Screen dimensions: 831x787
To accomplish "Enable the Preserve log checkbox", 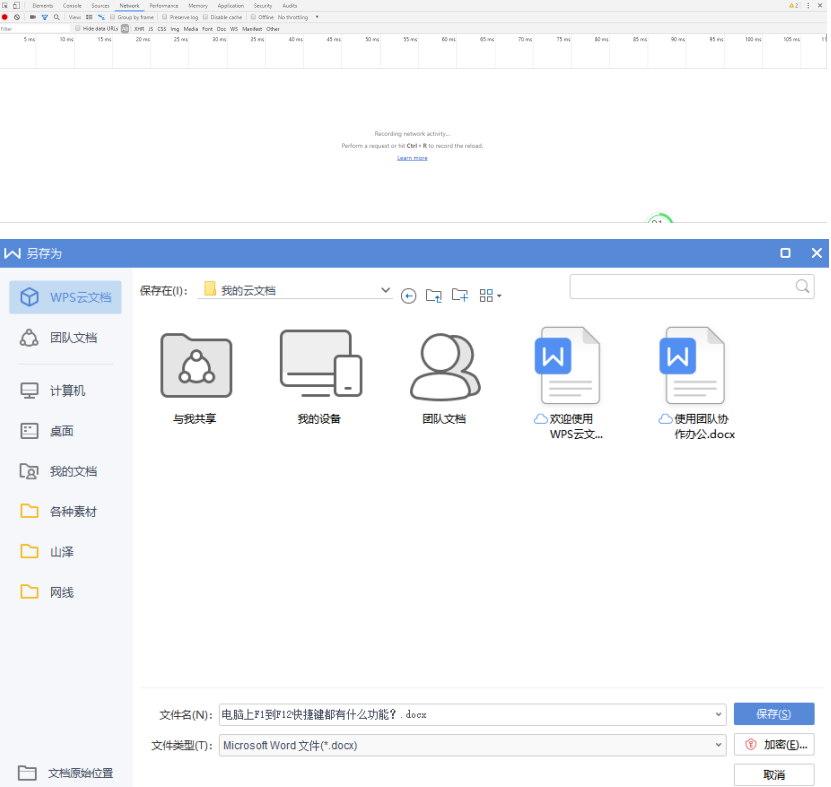I will pyautogui.click(x=164, y=17).
